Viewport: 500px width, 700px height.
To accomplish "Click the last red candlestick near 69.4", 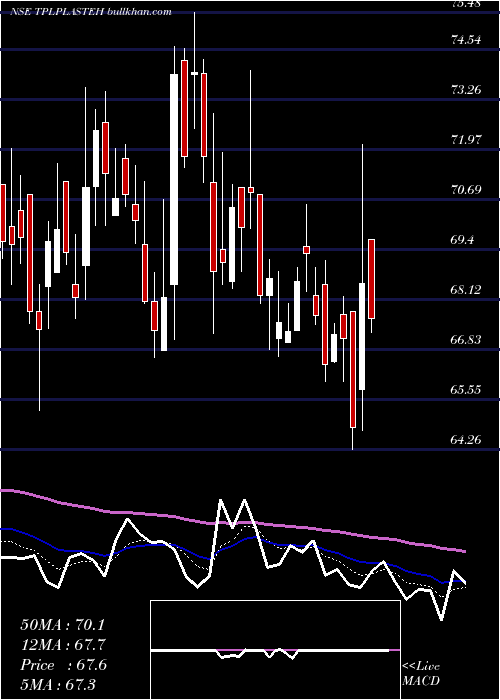I will click(371, 279).
